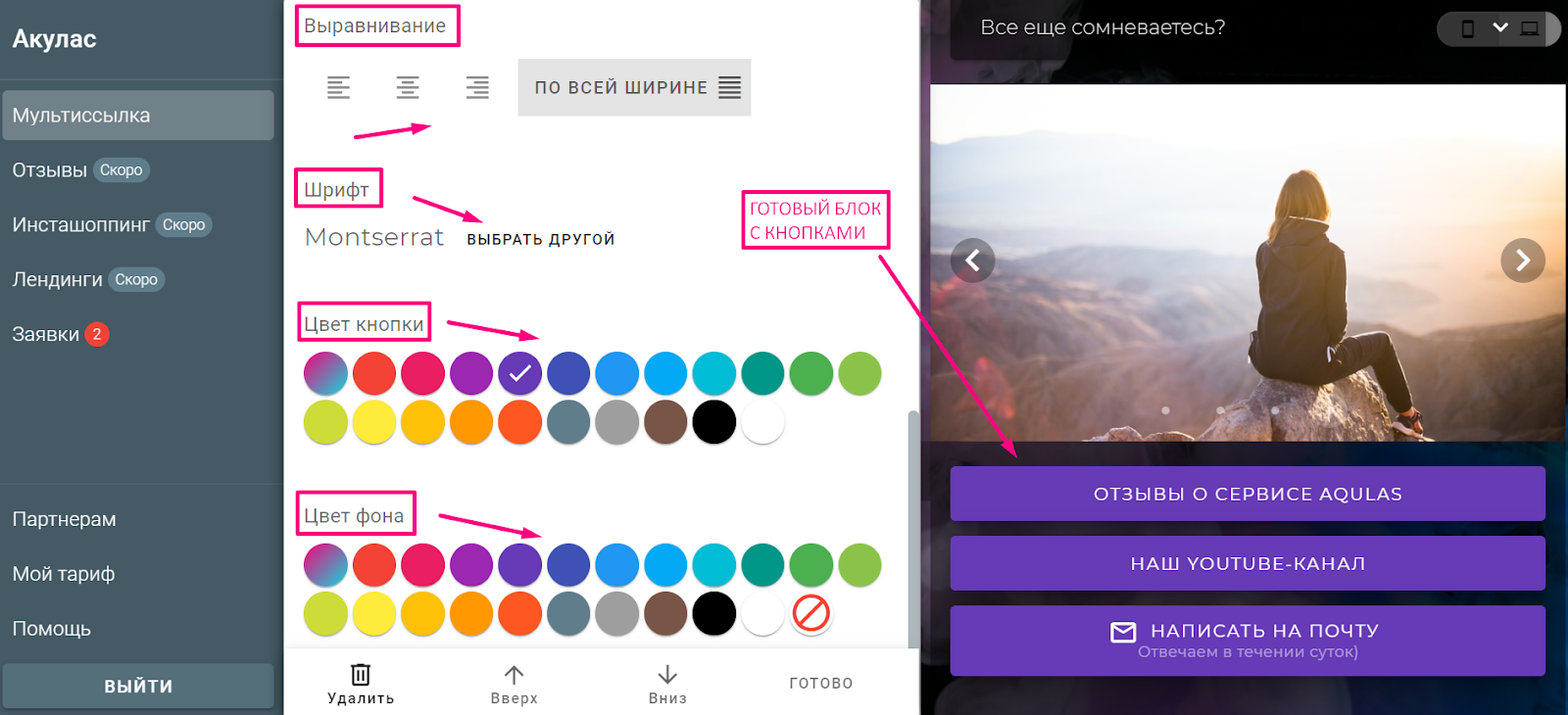1568x715 pixels.
Task: Open Заявки in the sidebar
Action: tap(45, 335)
